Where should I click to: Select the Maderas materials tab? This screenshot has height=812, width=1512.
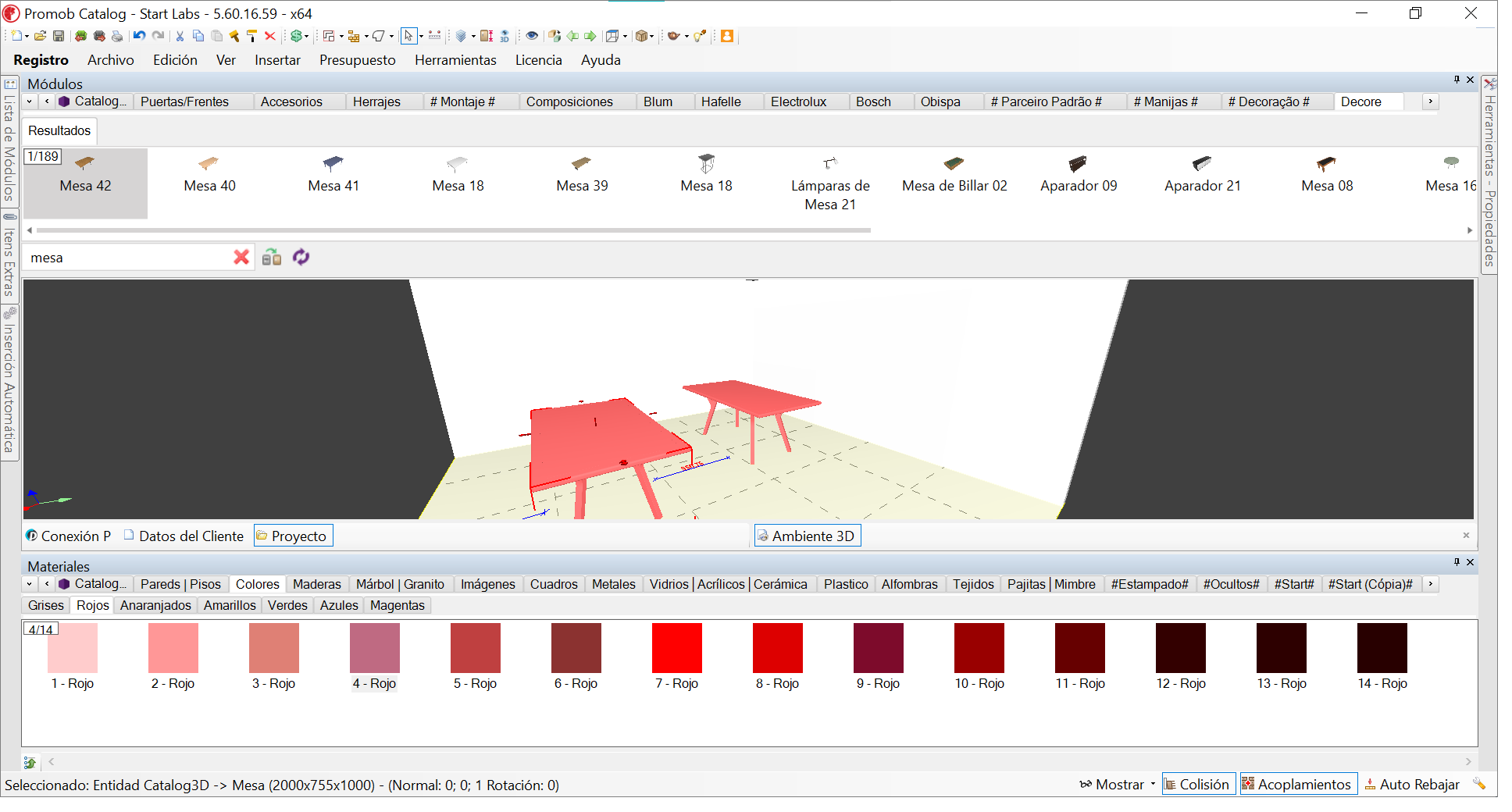point(316,584)
